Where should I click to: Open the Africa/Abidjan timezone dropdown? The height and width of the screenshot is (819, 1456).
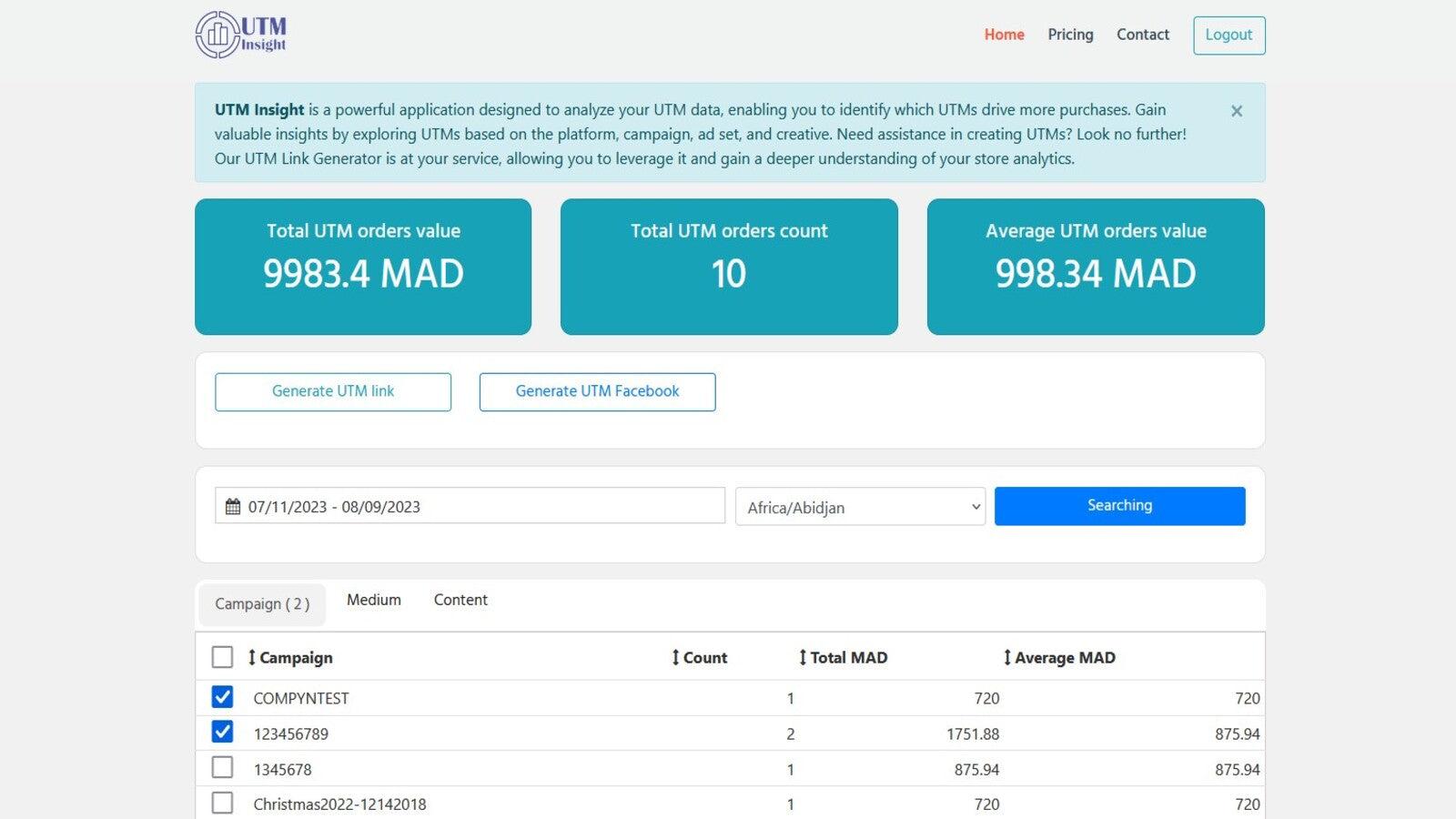(x=859, y=507)
